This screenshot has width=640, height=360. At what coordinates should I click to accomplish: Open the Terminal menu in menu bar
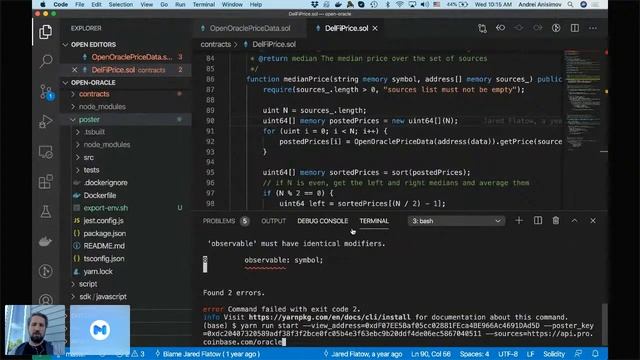(204, 4)
